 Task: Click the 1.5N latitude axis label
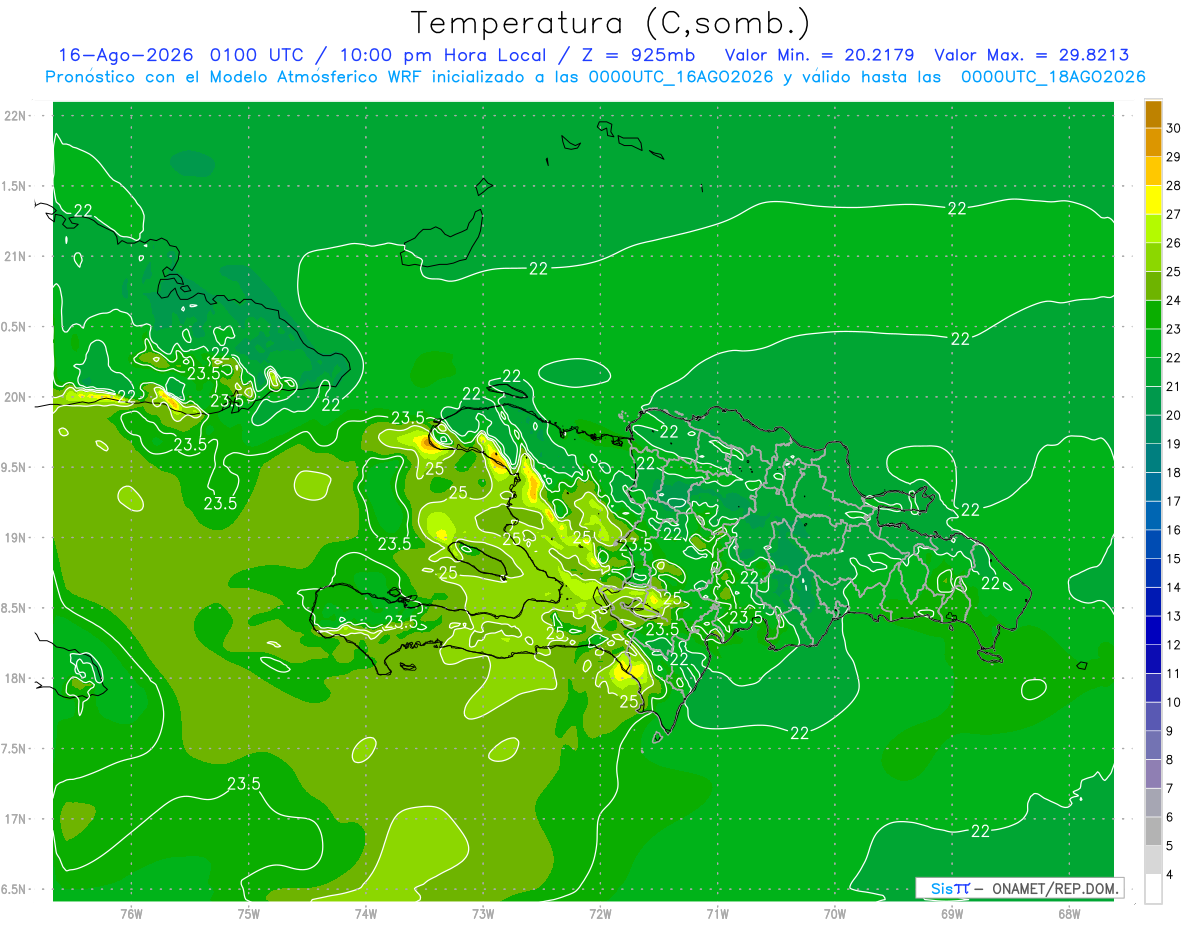(15, 186)
